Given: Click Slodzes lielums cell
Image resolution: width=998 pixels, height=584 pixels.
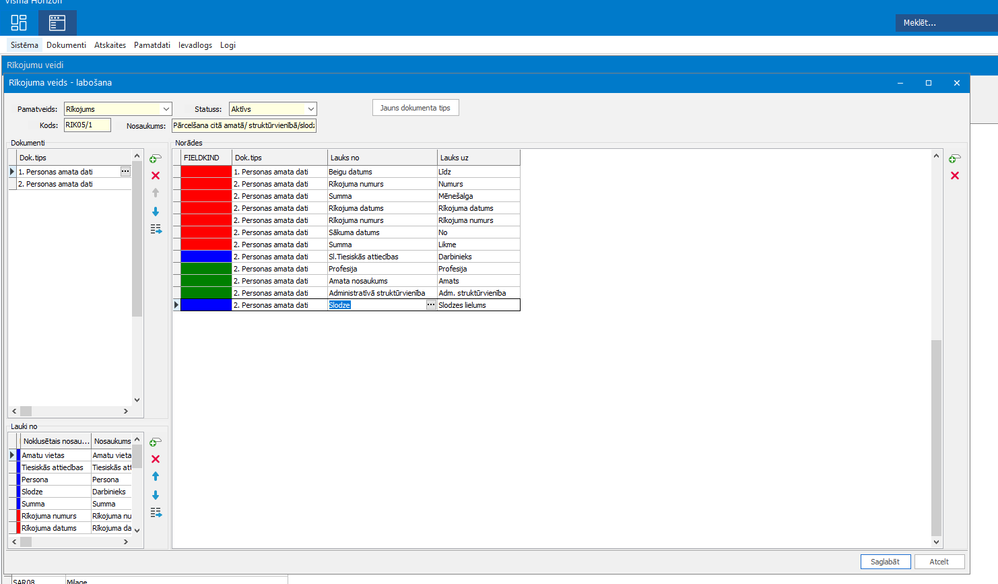Looking at the screenshot, I should tap(479, 305).
